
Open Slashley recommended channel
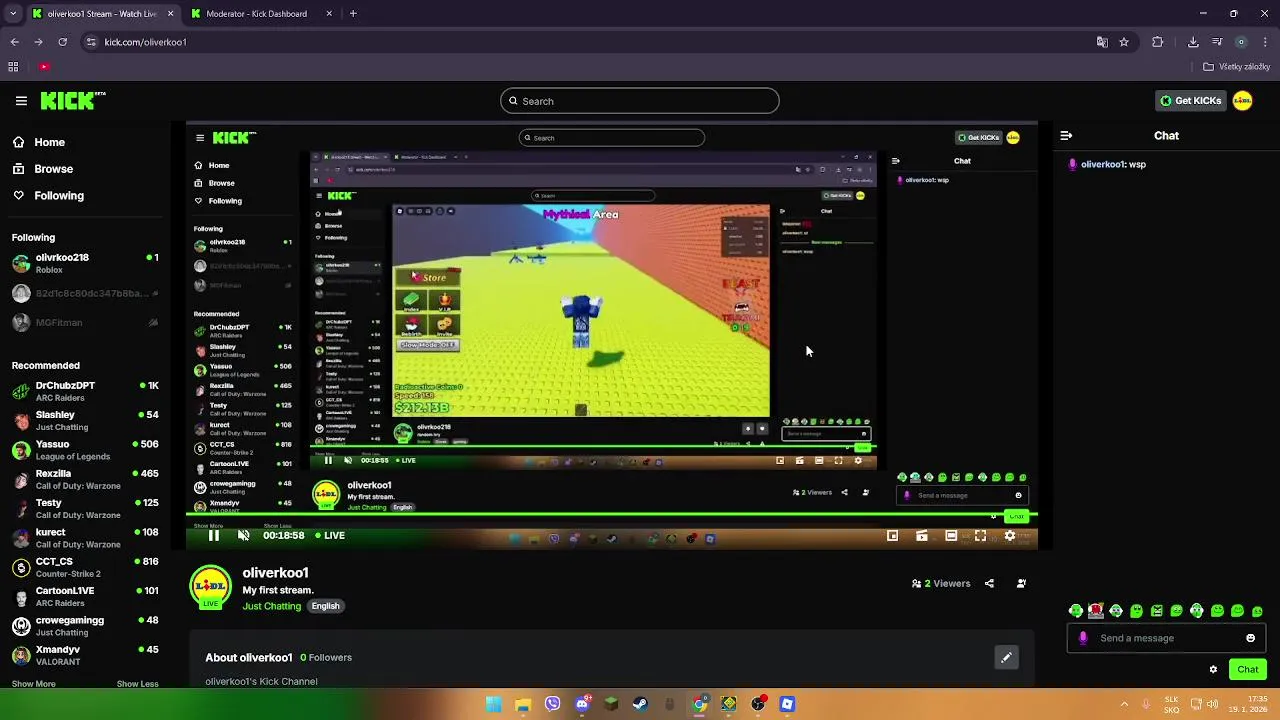85,420
